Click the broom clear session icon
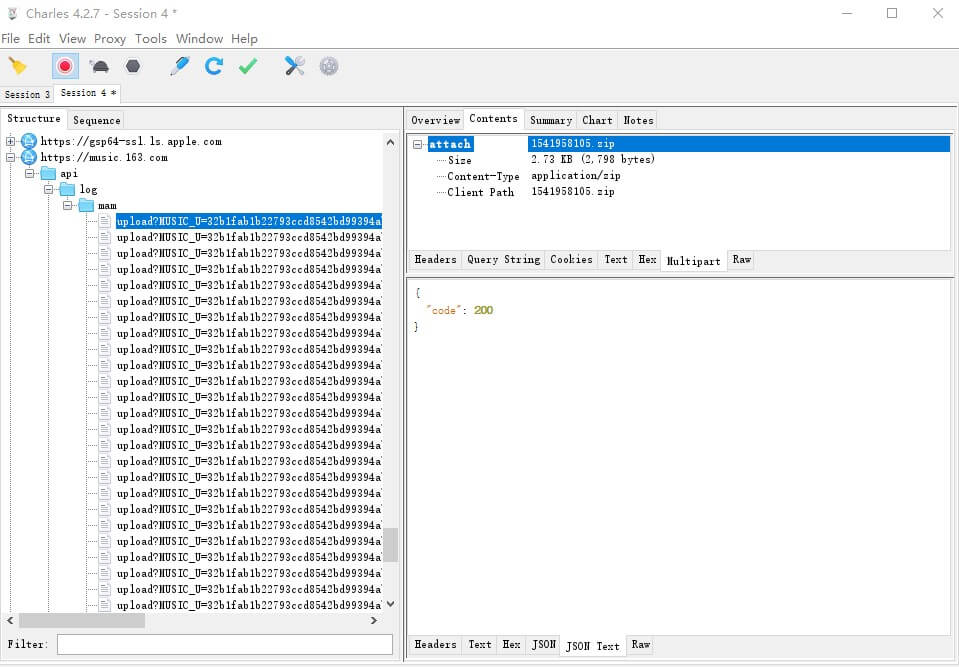 point(18,66)
